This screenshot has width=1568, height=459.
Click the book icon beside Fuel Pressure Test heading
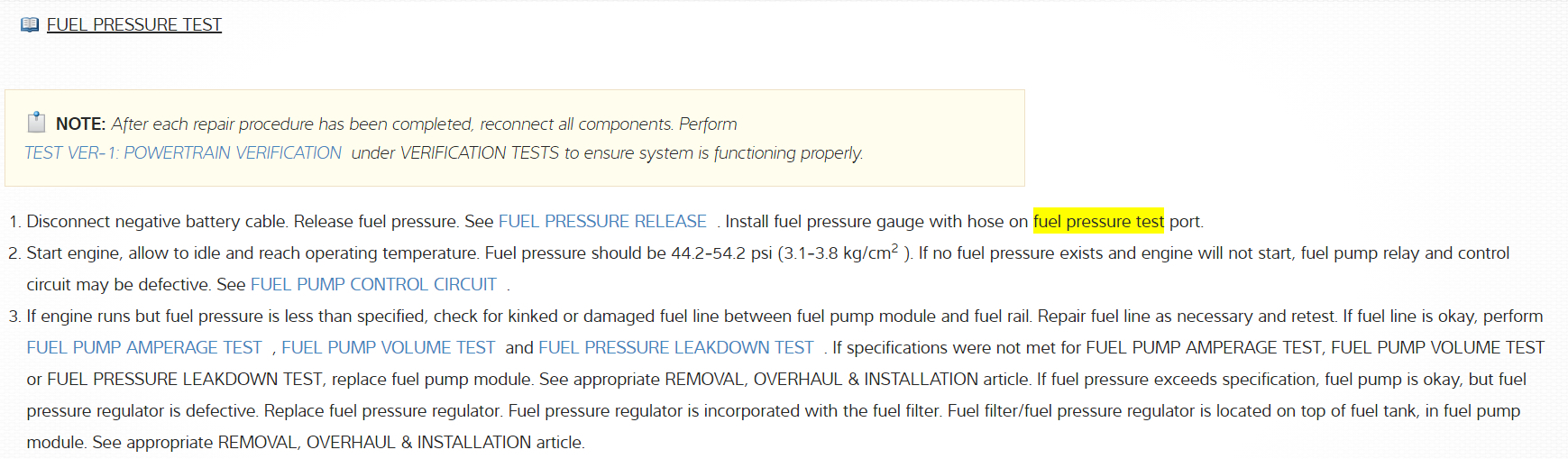click(30, 25)
